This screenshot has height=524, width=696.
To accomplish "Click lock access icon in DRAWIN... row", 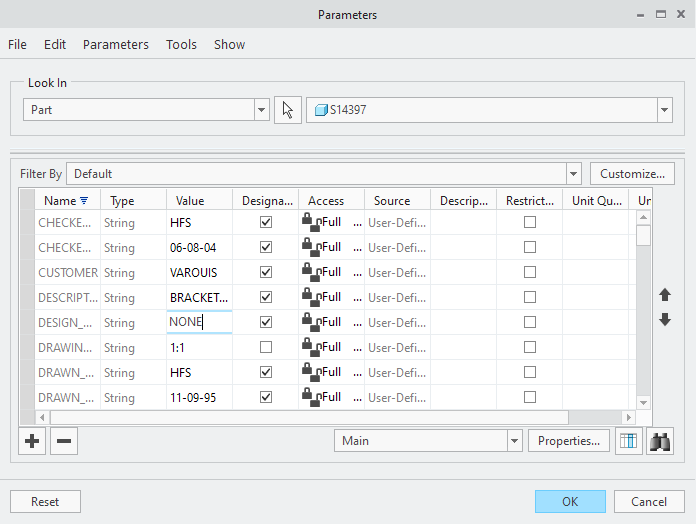I will 311,347.
